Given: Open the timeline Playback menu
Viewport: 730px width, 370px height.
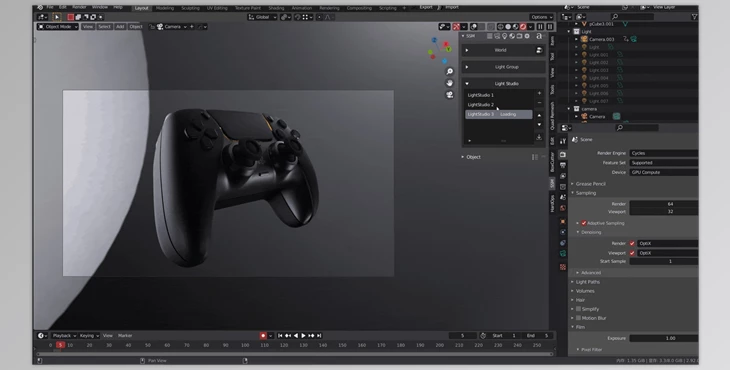Looking at the screenshot, I should click(64, 336).
